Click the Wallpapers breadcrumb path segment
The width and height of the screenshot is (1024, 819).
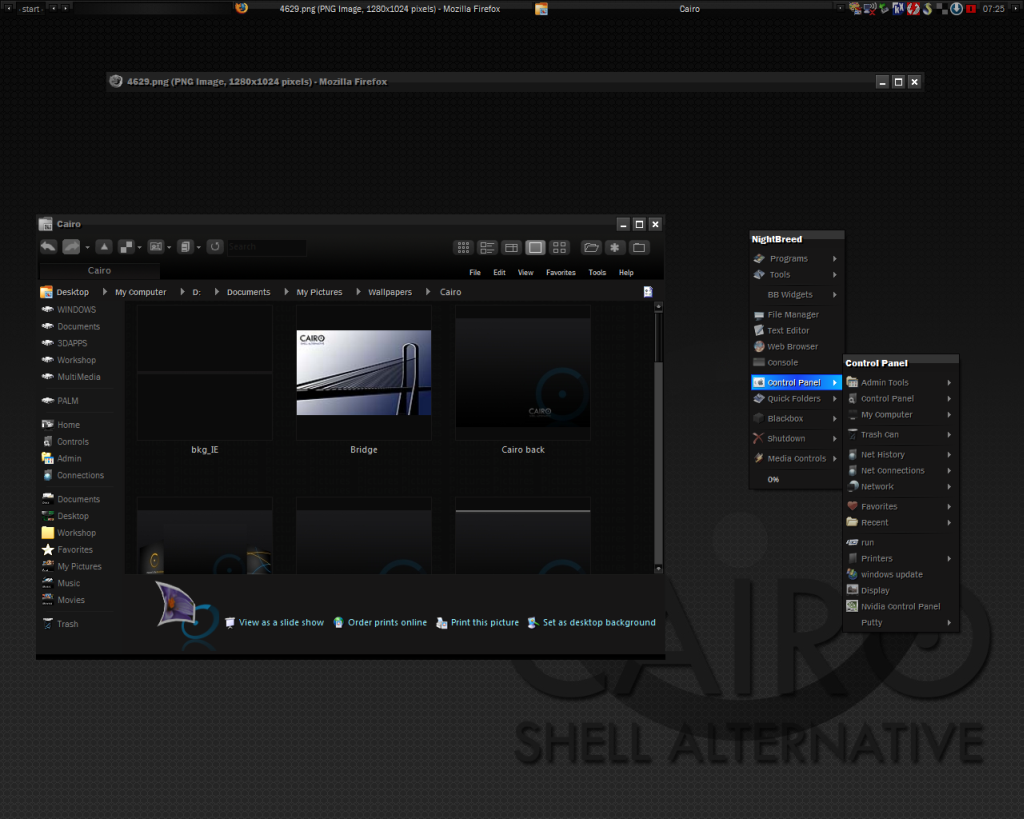click(390, 292)
